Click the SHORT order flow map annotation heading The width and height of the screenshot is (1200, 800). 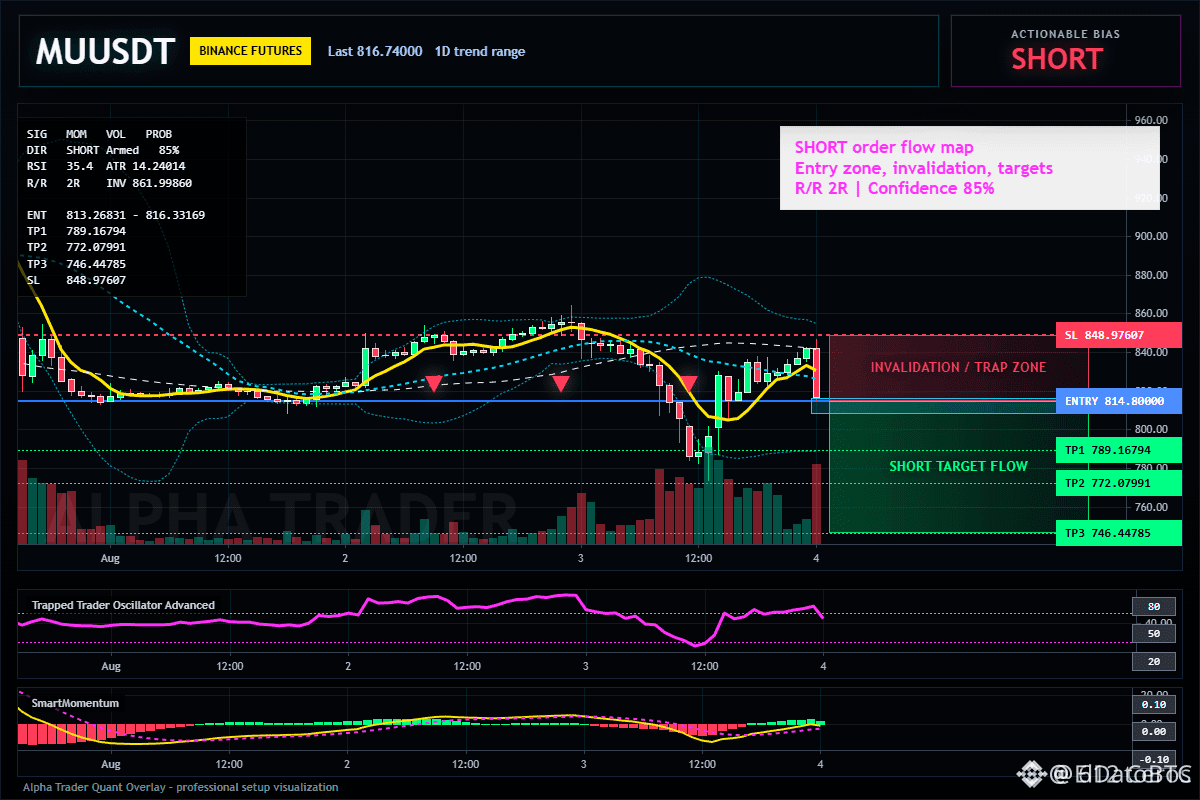pyautogui.click(x=884, y=148)
